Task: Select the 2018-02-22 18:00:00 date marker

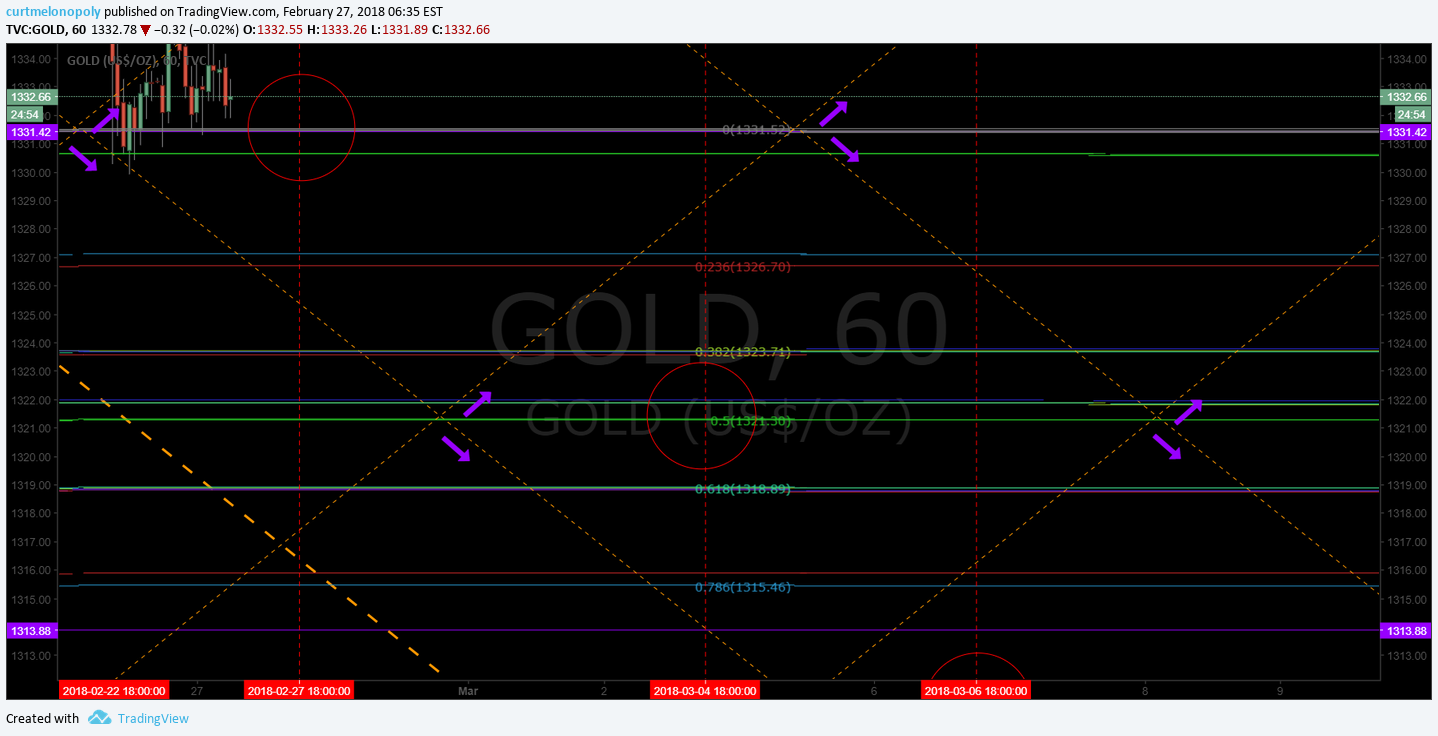Action: click(113, 691)
